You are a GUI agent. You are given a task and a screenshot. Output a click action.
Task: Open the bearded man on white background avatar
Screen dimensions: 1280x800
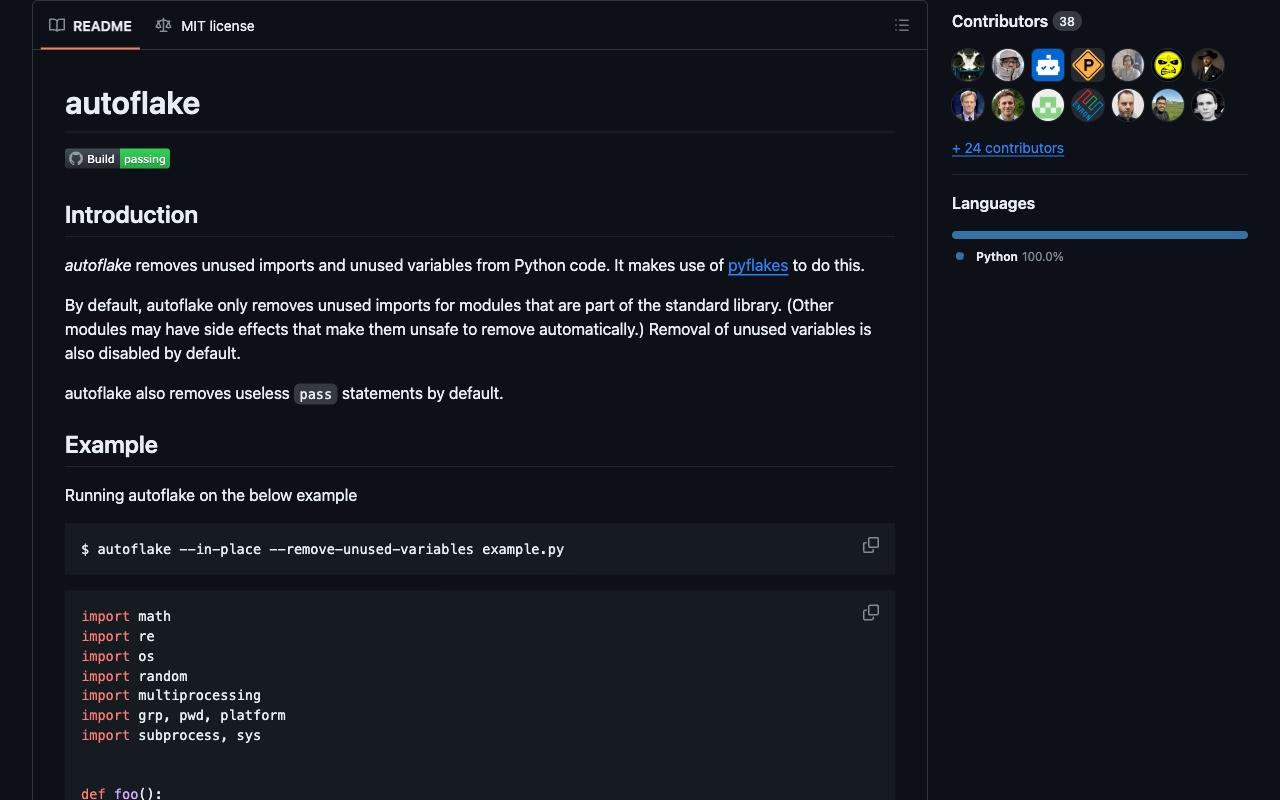[x=1128, y=105]
